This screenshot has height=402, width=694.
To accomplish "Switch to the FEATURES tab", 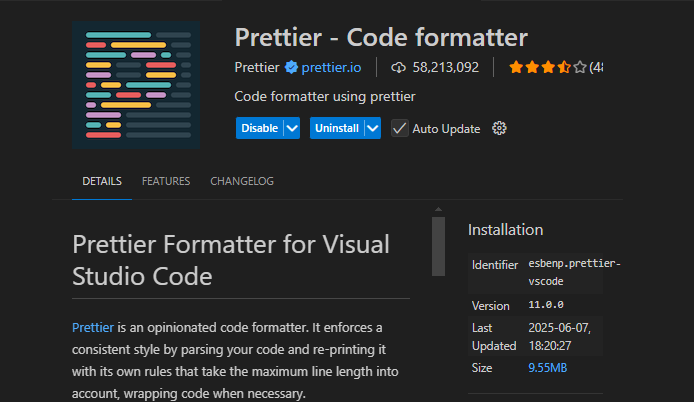I will pyautogui.click(x=166, y=182).
